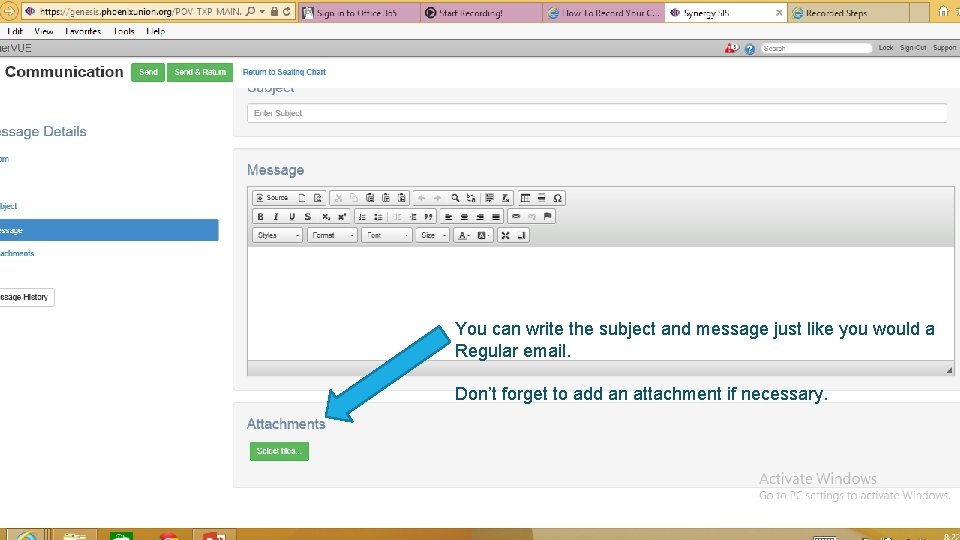960x540 pixels.
Task: Click the green Send button
Action: 148,72
